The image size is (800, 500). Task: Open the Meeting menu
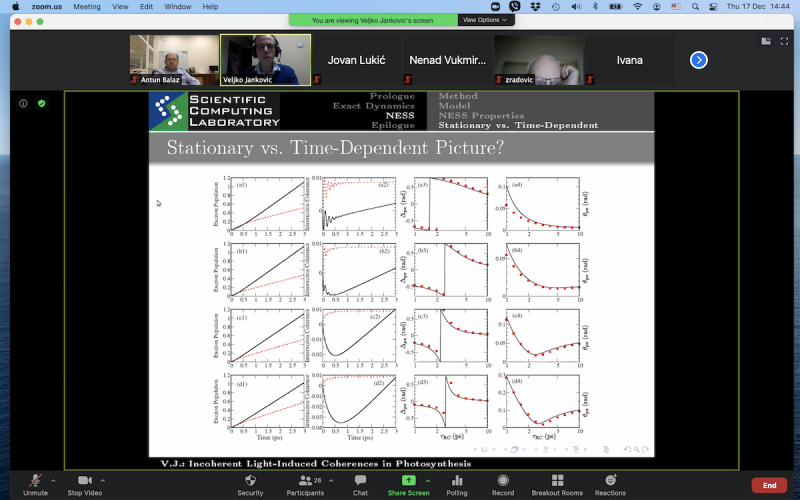[x=87, y=7]
